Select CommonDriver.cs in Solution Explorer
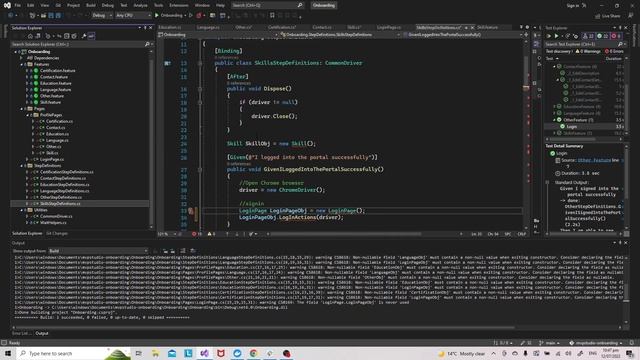The width and height of the screenshot is (640, 360). (x=56, y=216)
